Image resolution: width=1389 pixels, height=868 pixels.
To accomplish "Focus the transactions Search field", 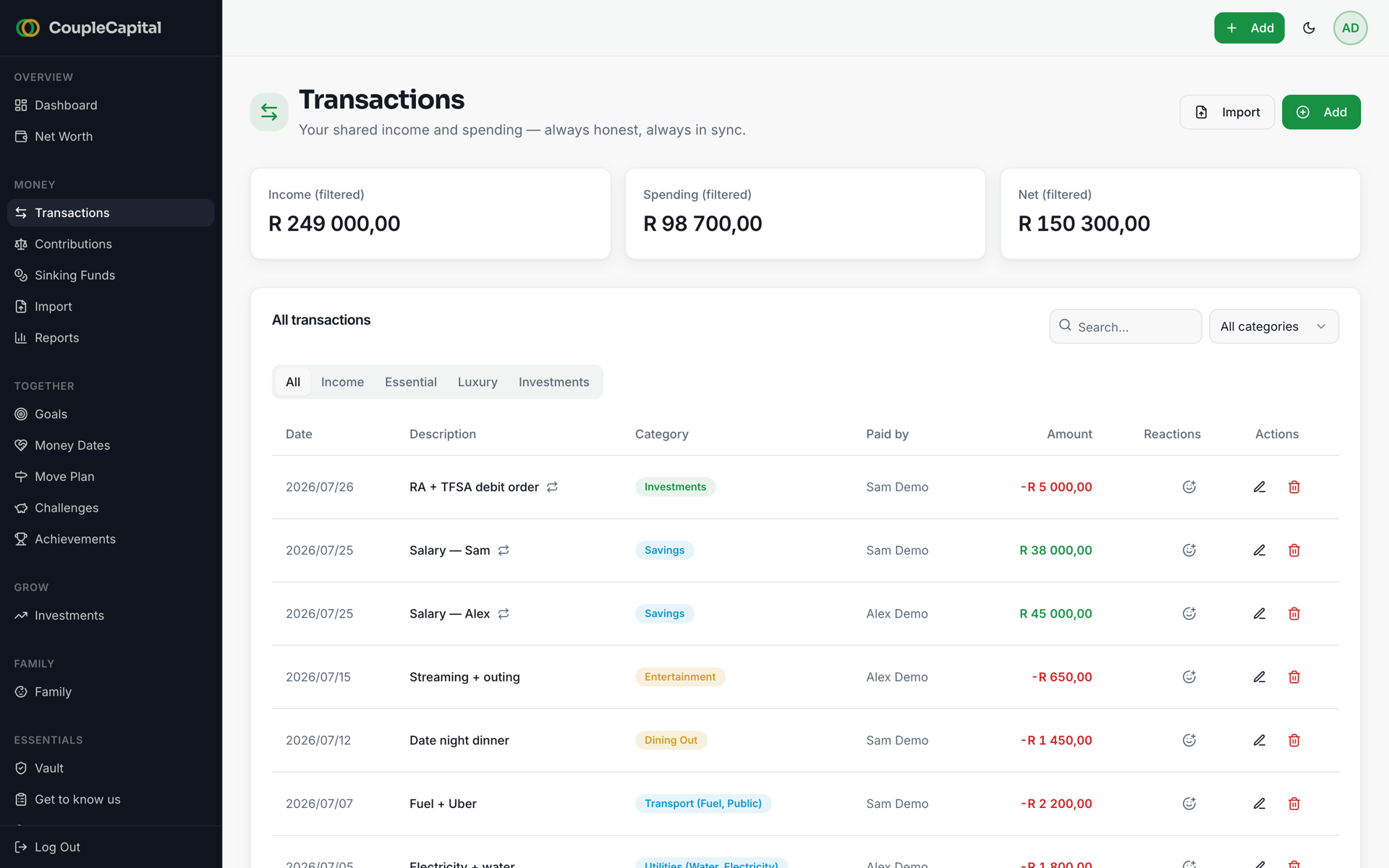I will pyautogui.click(x=1125, y=326).
